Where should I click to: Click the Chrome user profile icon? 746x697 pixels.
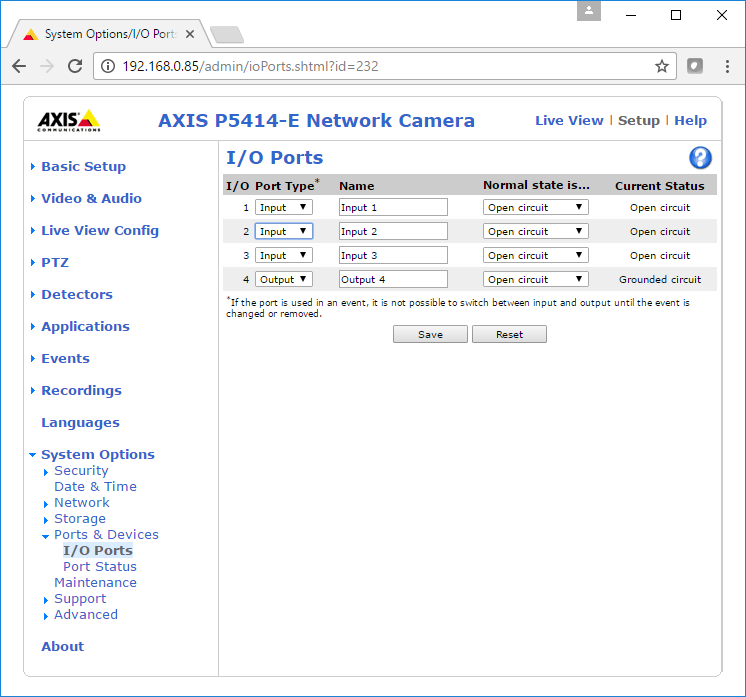pyautogui.click(x=589, y=10)
